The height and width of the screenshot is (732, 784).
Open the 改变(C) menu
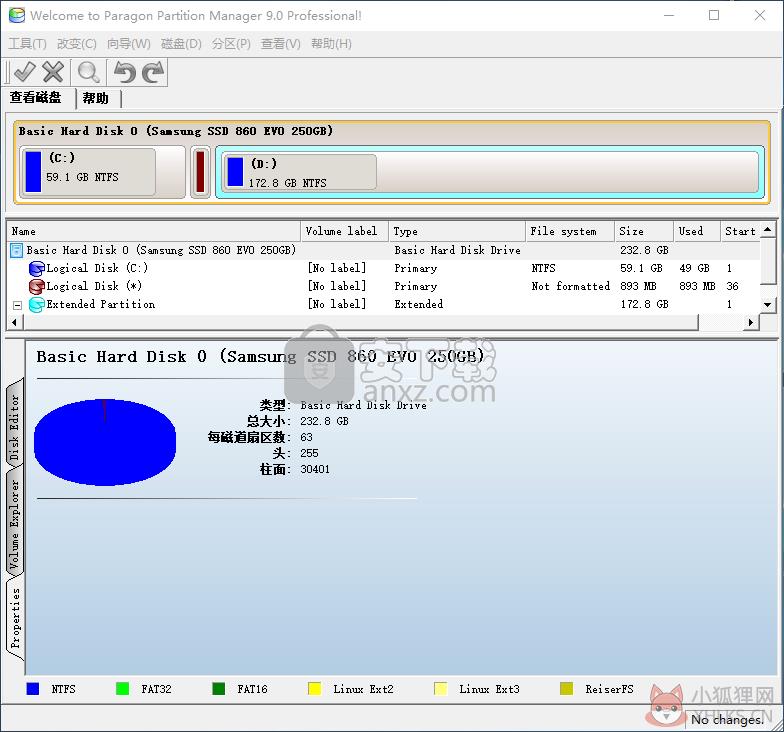(x=76, y=44)
